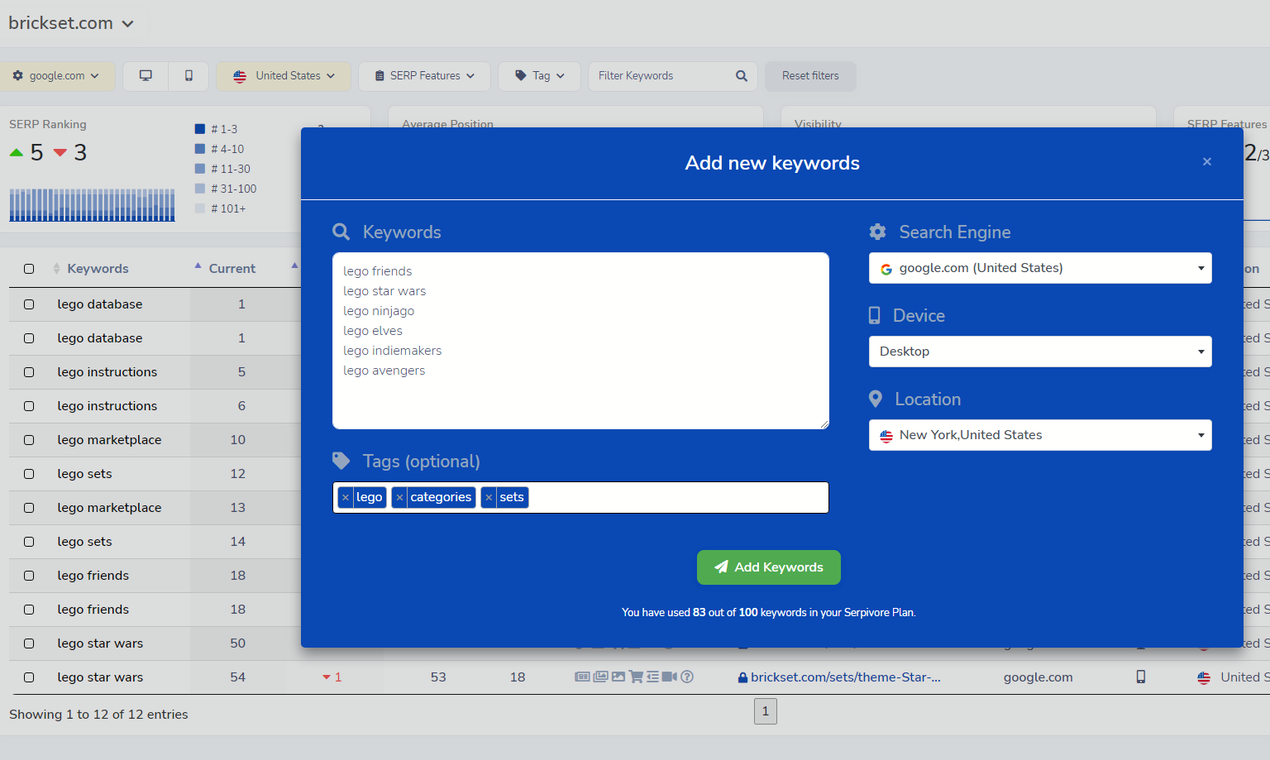Screen dimensions: 1270x760
Task: Open the Location select showing New York
Action: (x=1040, y=435)
